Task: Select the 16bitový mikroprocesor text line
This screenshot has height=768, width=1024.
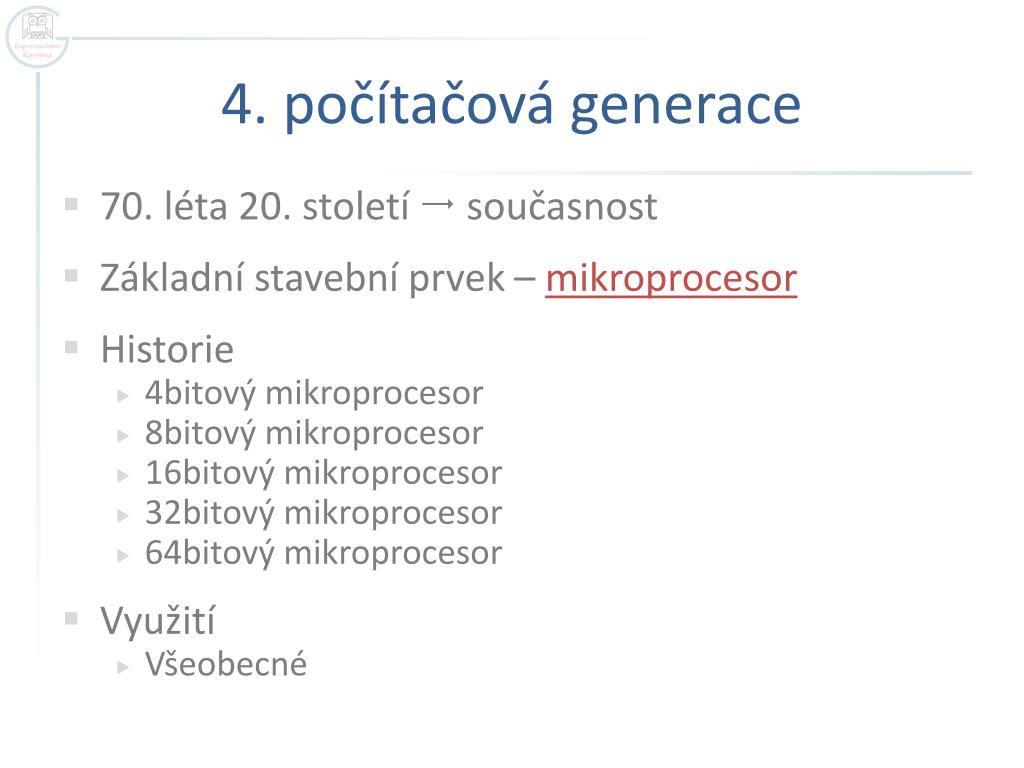Action: click(x=324, y=473)
